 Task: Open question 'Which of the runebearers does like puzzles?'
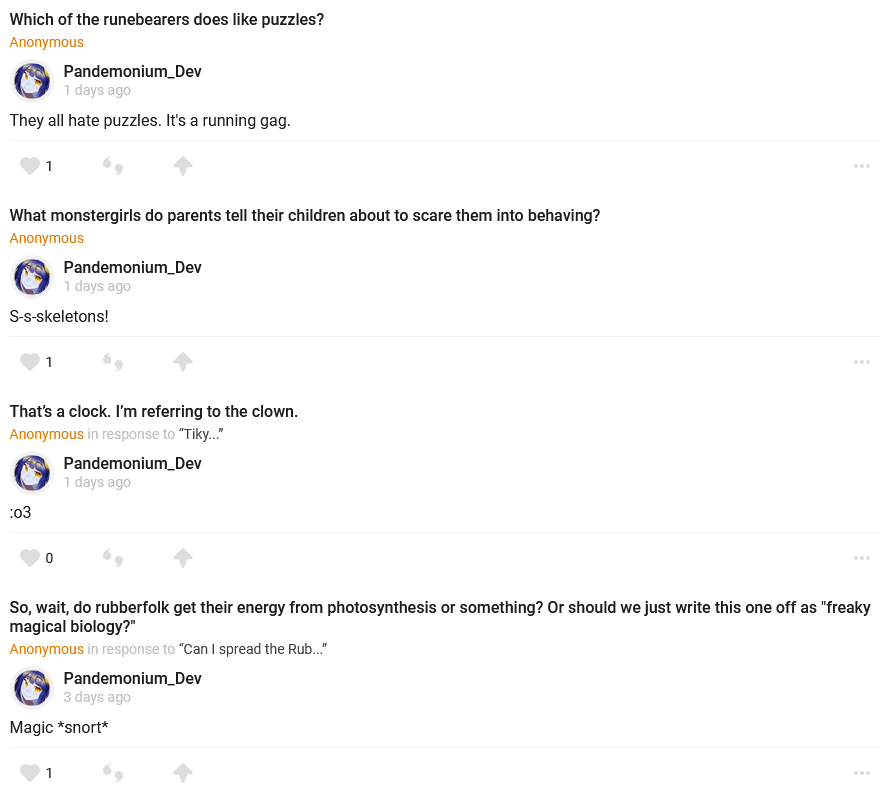tap(166, 19)
